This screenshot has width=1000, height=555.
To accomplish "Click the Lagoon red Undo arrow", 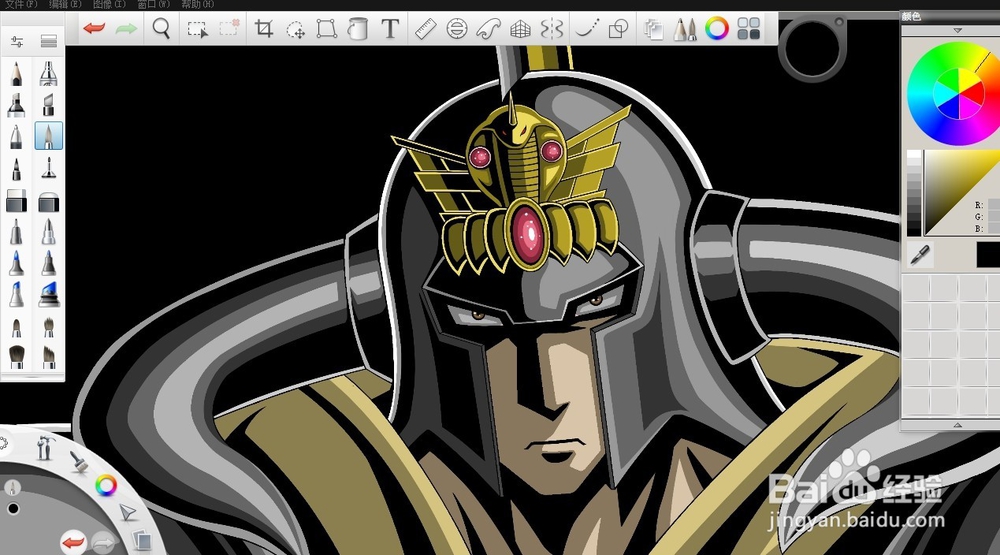I will (x=73, y=543).
